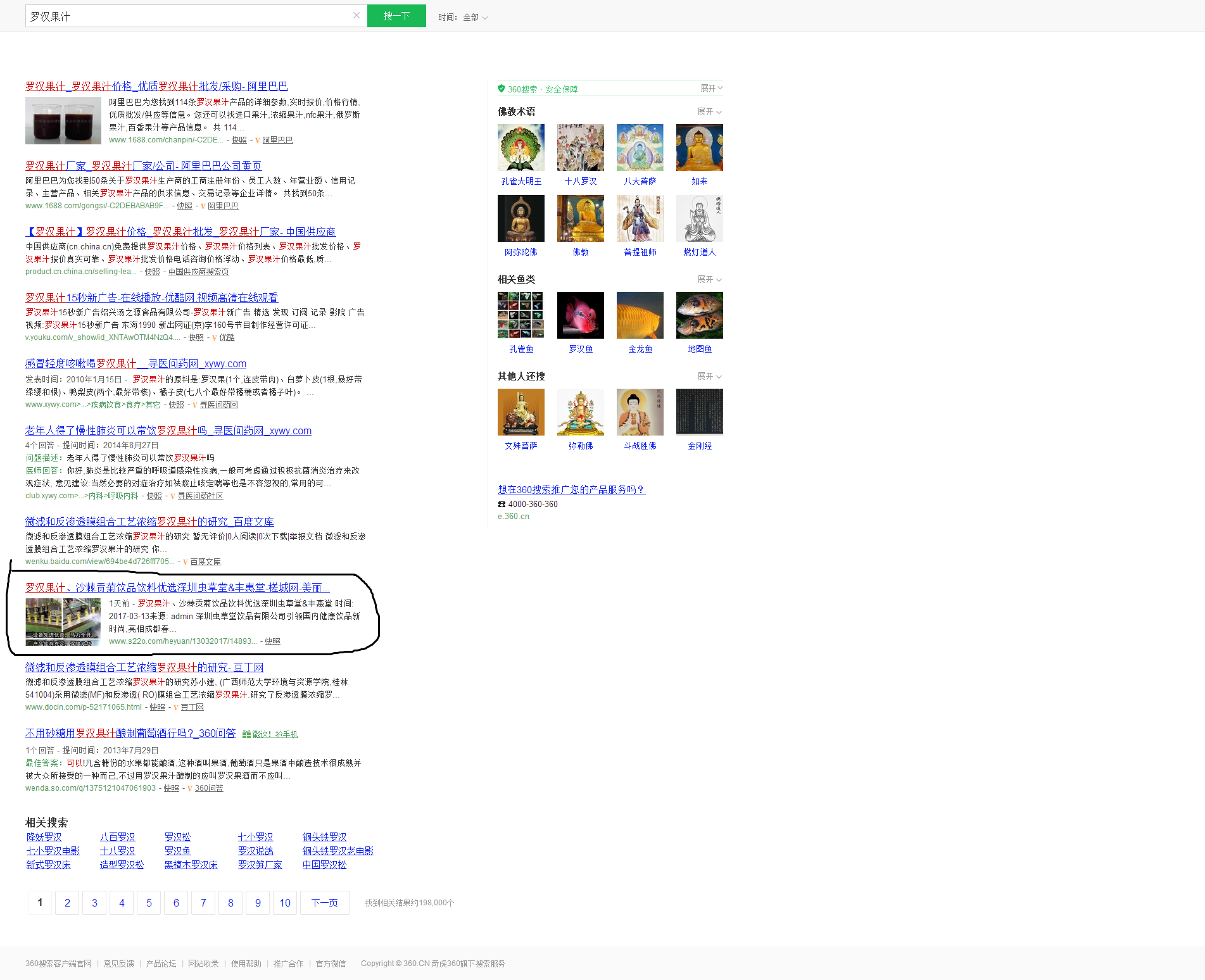The width and height of the screenshot is (1205, 980).
Task: Go to results page 10
Action: 285,903
